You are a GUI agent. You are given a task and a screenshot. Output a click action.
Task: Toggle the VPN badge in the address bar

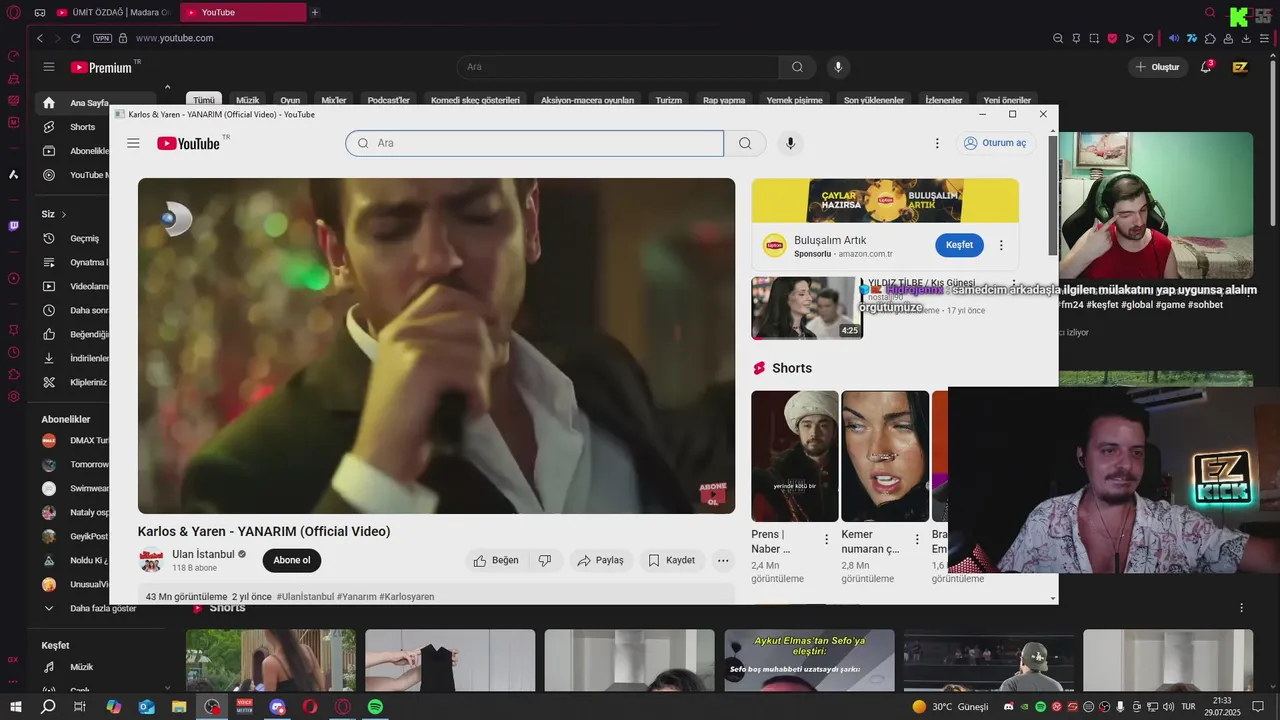tap(102, 38)
